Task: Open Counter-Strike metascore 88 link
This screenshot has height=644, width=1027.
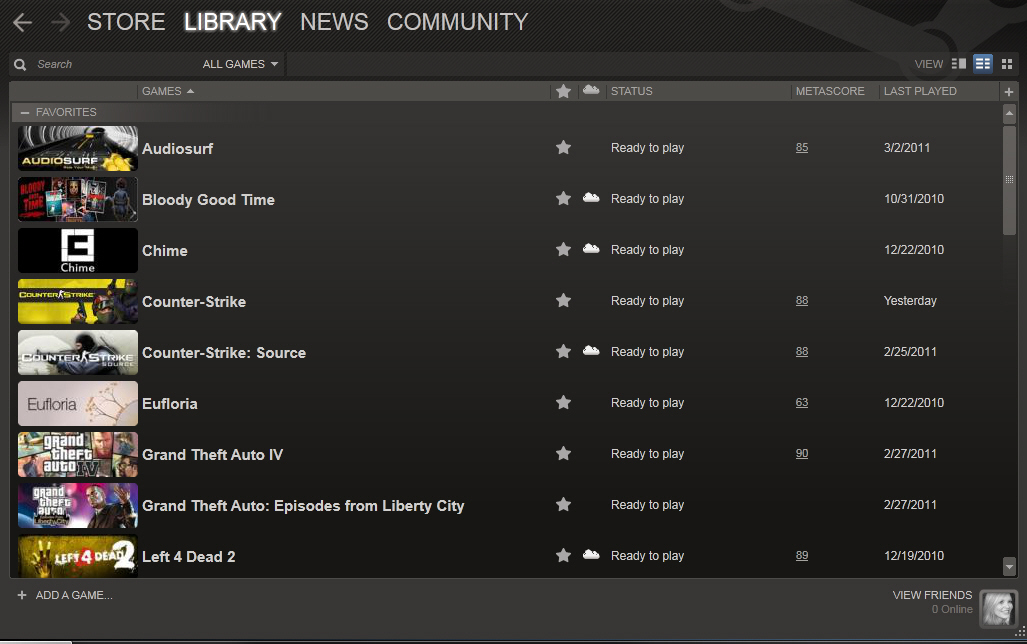Action: click(802, 300)
